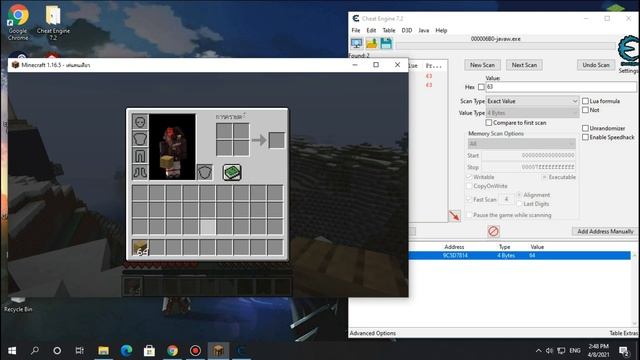Click the New Scan button

pyautogui.click(x=482, y=65)
